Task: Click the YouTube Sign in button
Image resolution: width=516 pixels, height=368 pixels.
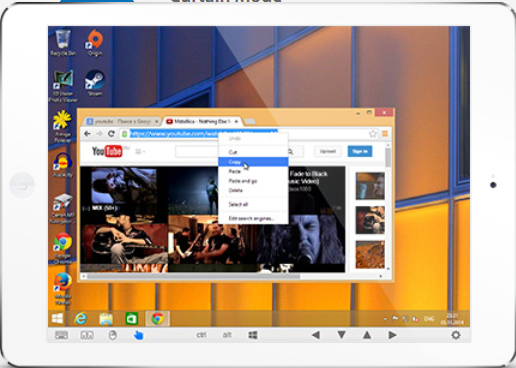Action: [360, 151]
